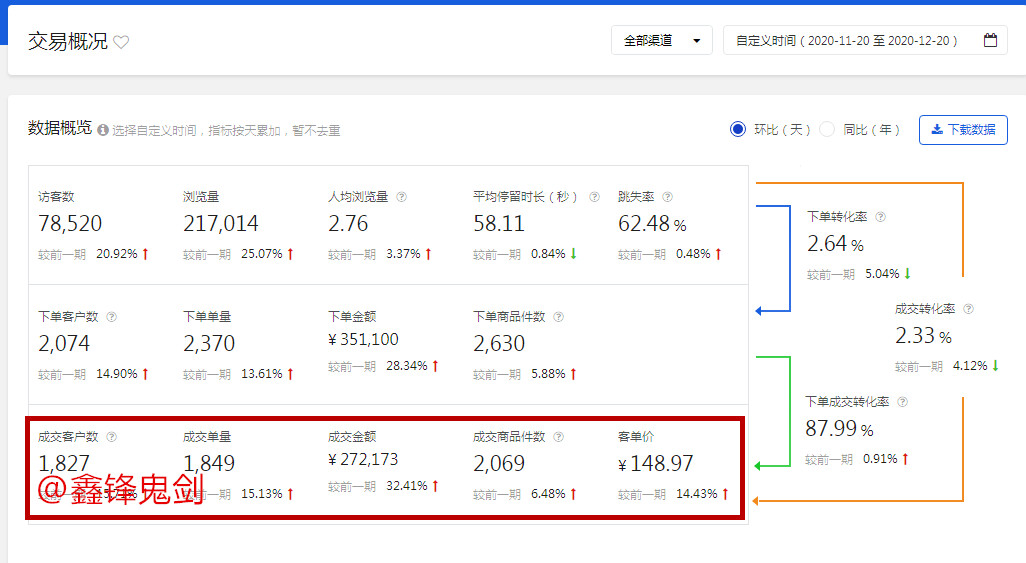Image resolution: width=1026 pixels, height=563 pixels.
Task: Click the help icon beside 跳失率
Action: point(667,197)
